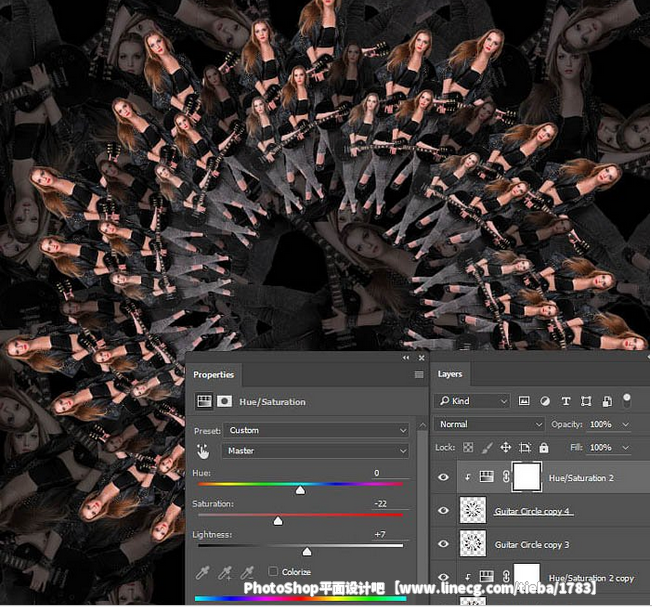
Task: Click the mask link icon on Hue/Saturation 2
Action: (x=506, y=476)
